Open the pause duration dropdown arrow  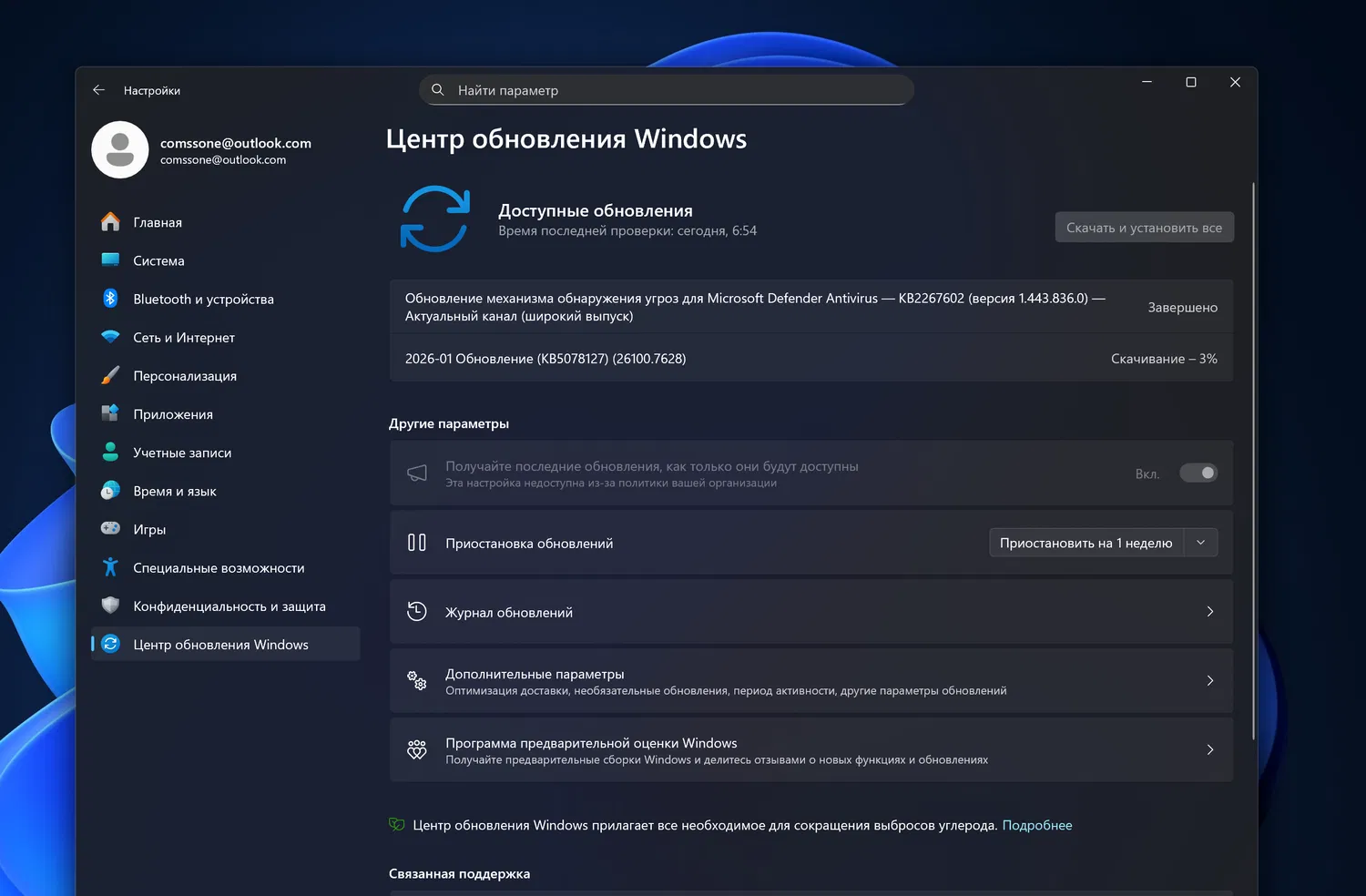[x=1201, y=543]
